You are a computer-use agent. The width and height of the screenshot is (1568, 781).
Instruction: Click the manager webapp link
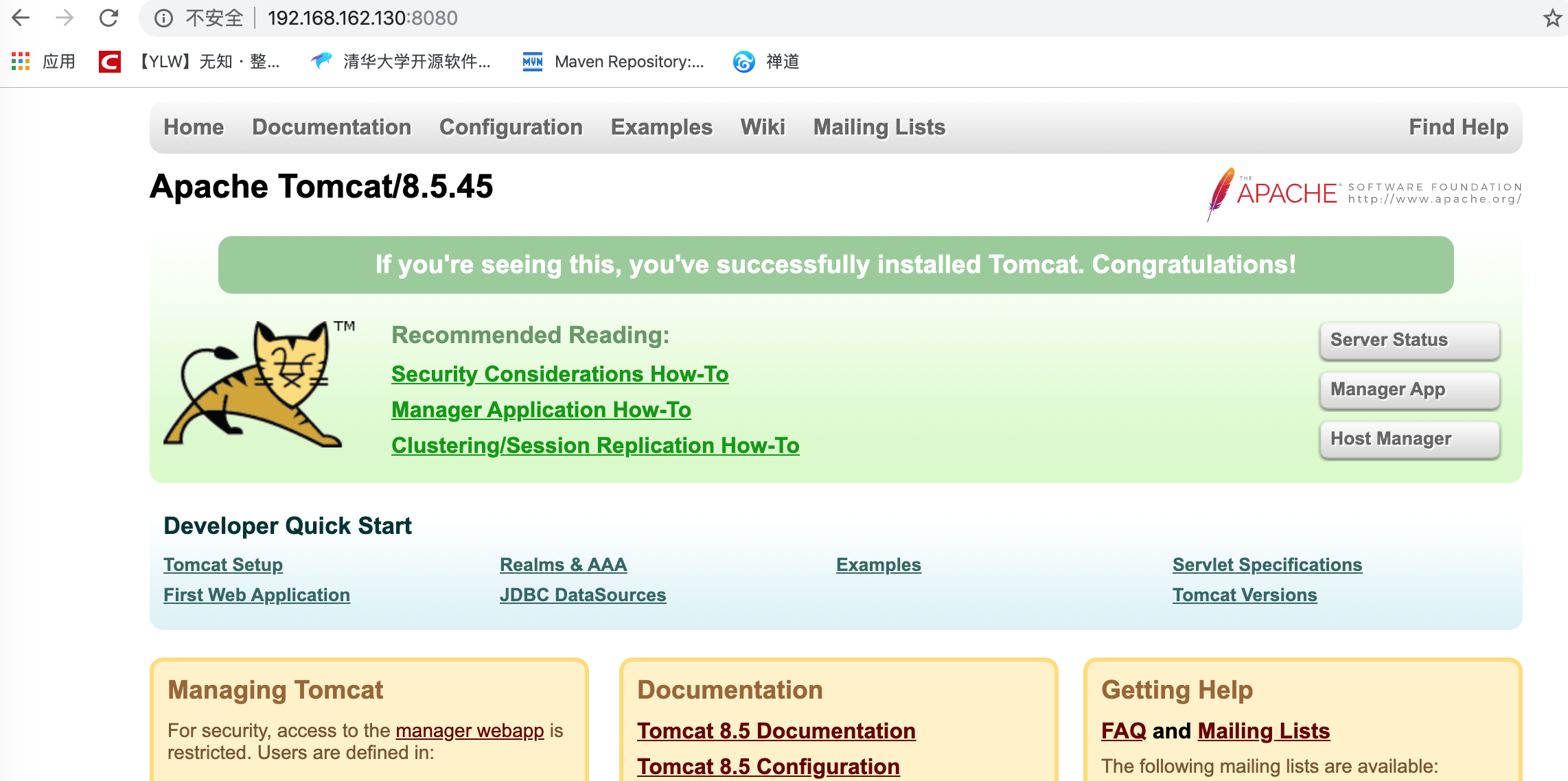point(470,731)
